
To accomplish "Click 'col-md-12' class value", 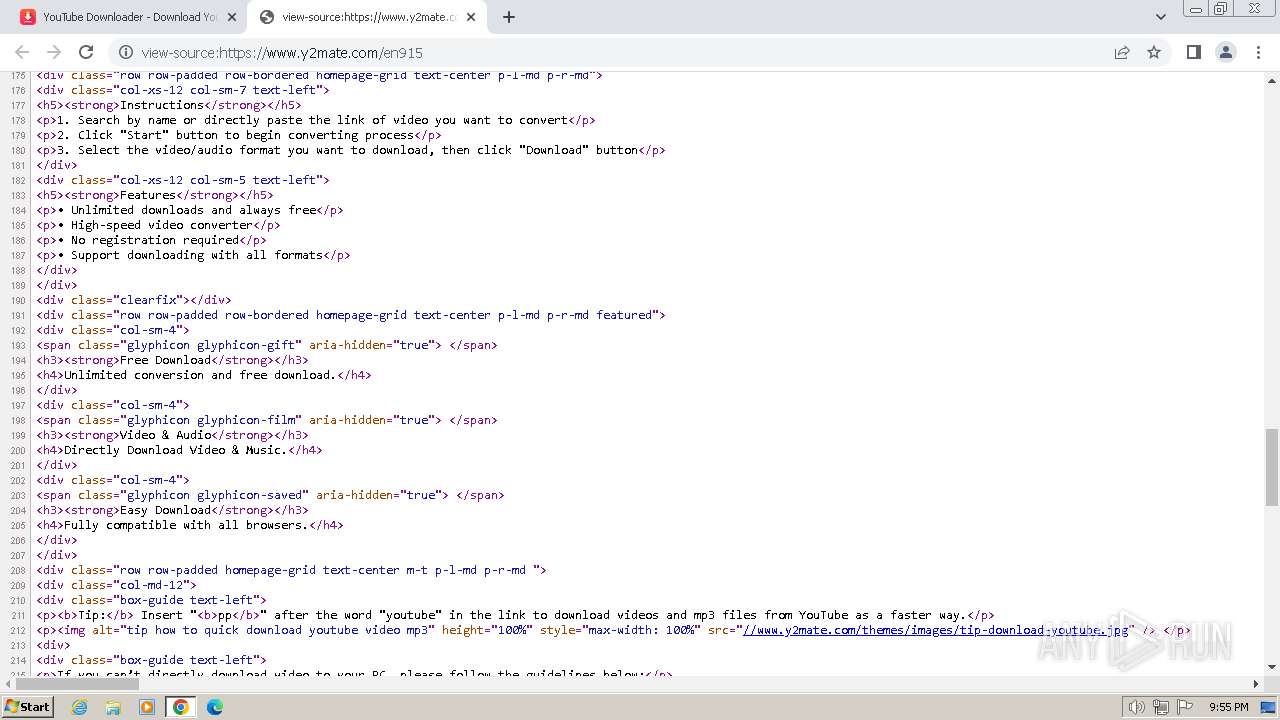I will coord(151,585).
